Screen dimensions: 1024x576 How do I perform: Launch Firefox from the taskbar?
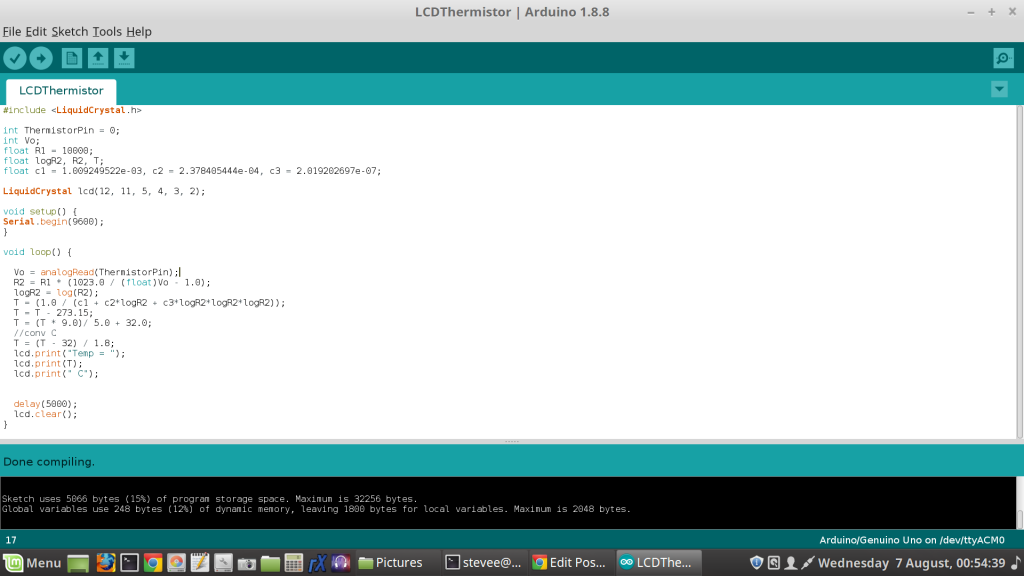pyautogui.click(x=106, y=563)
